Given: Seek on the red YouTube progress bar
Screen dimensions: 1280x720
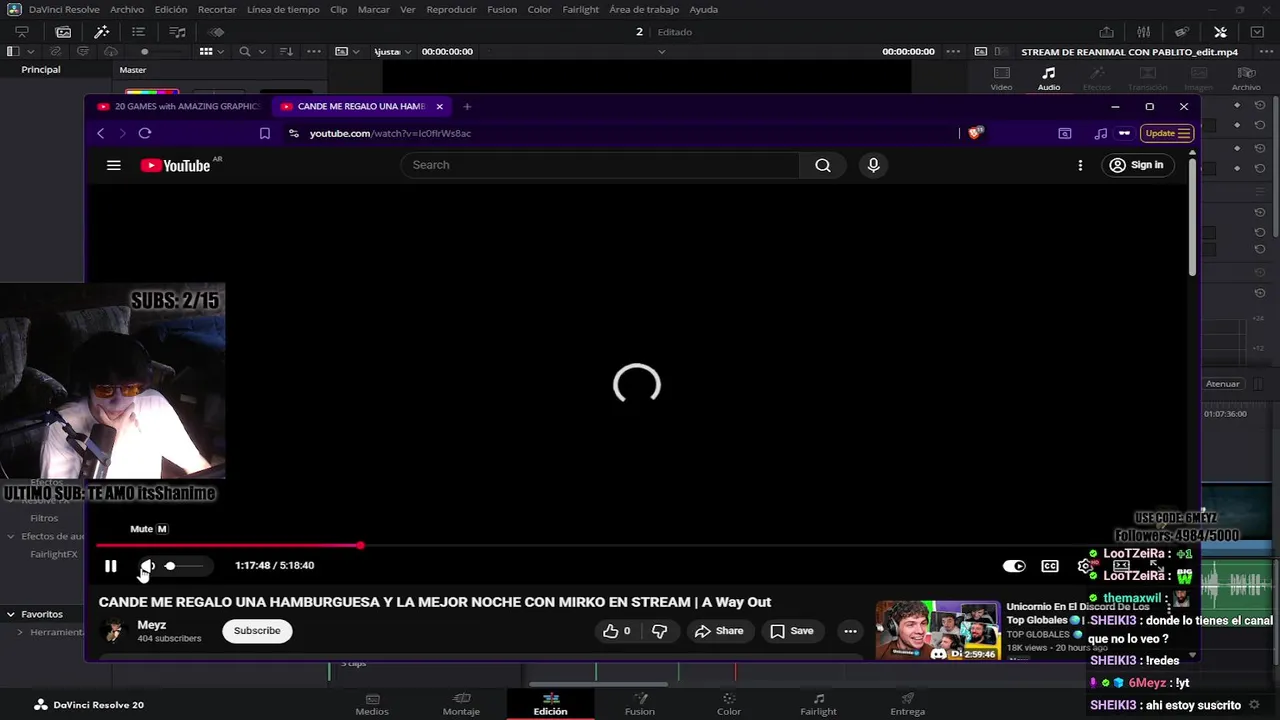Looking at the screenshot, I should point(636,545).
